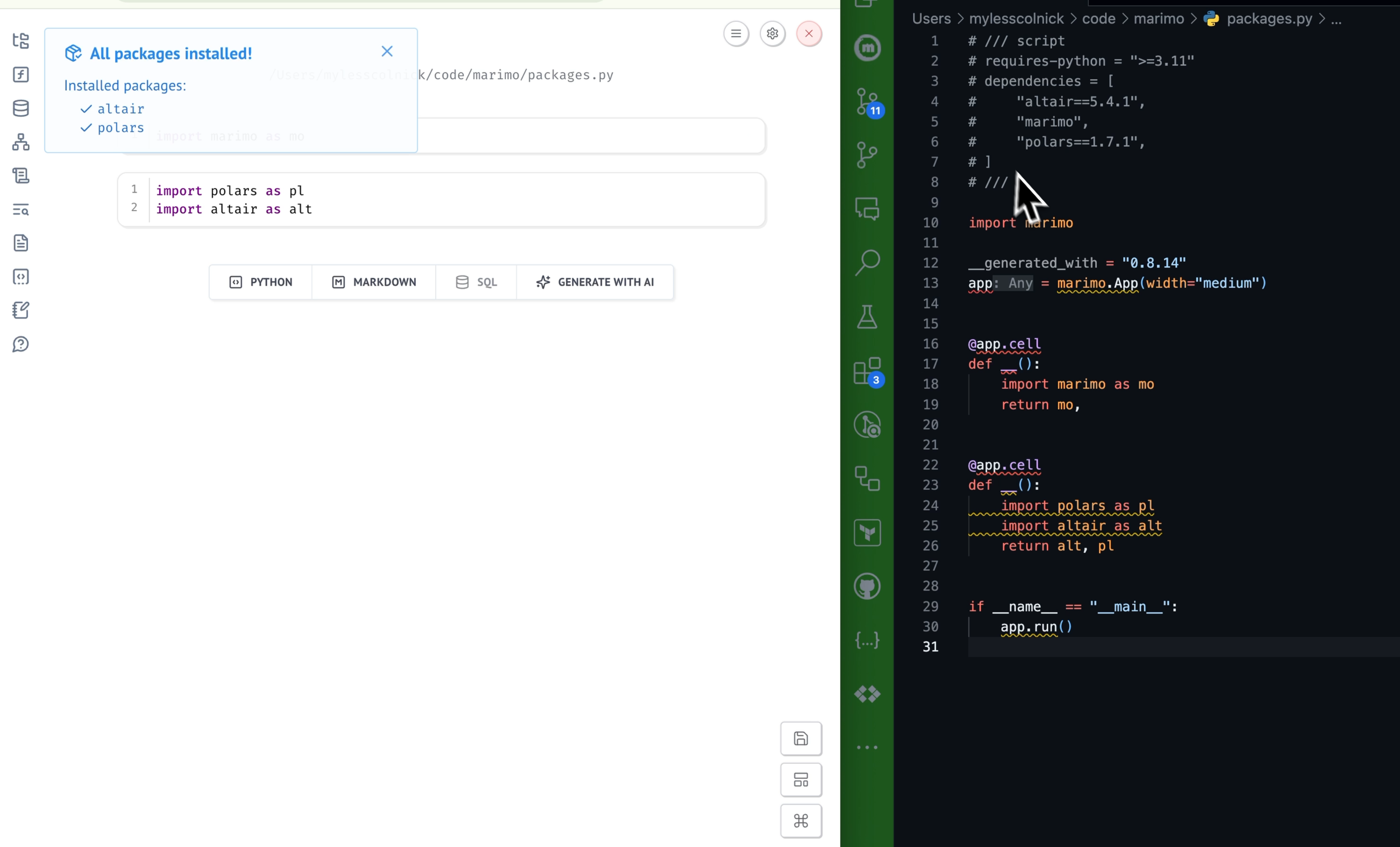
Task: Click the marimo extension icon in VS Code
Action: (867, 48)
